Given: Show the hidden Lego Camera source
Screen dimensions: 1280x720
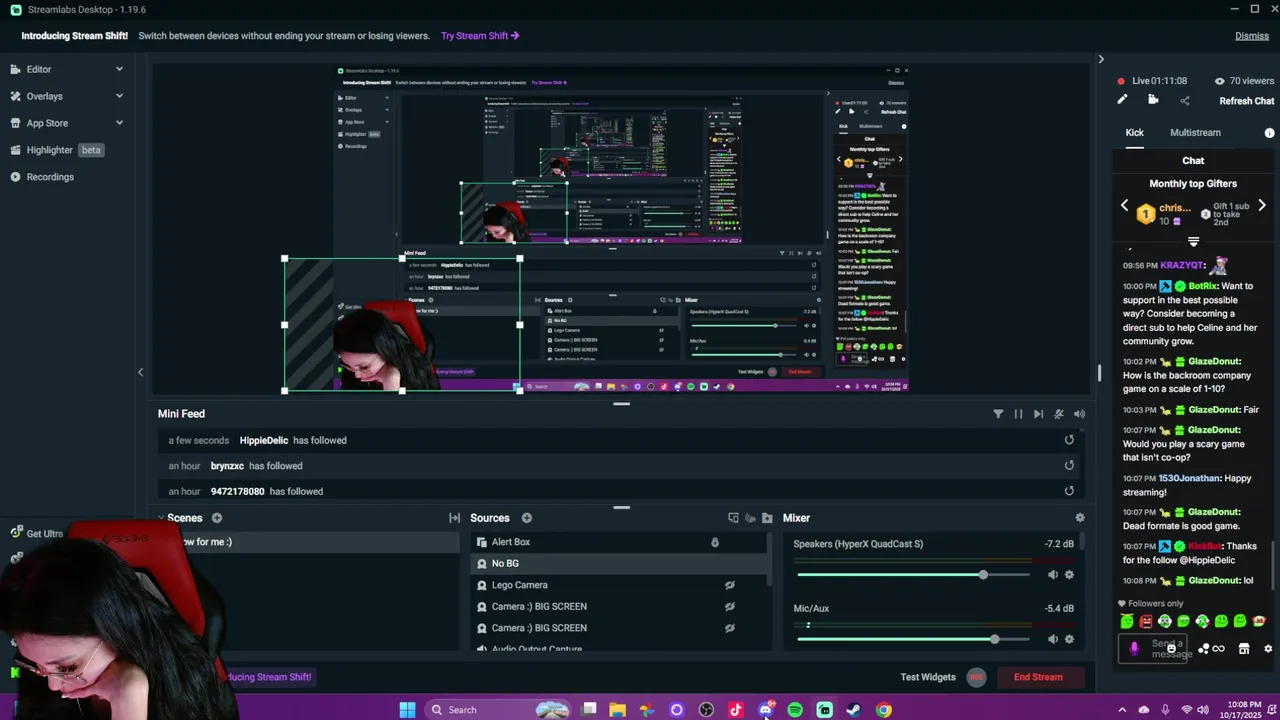Looking at the screenshot, I should pyautogui.click(x=729, y=585).
